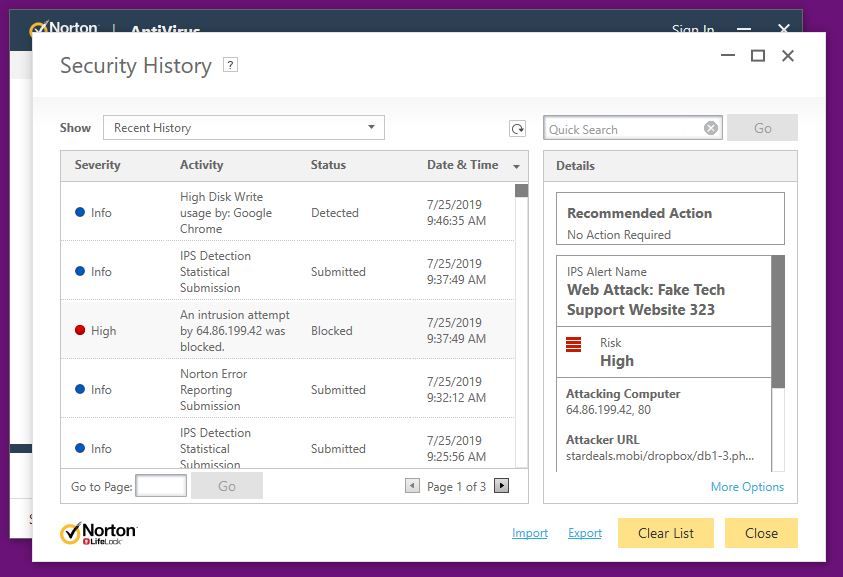Click the history list scrollbar thumb
This screenshot has width=843, height=577.
pyautogui.click(x=521, y=190)
